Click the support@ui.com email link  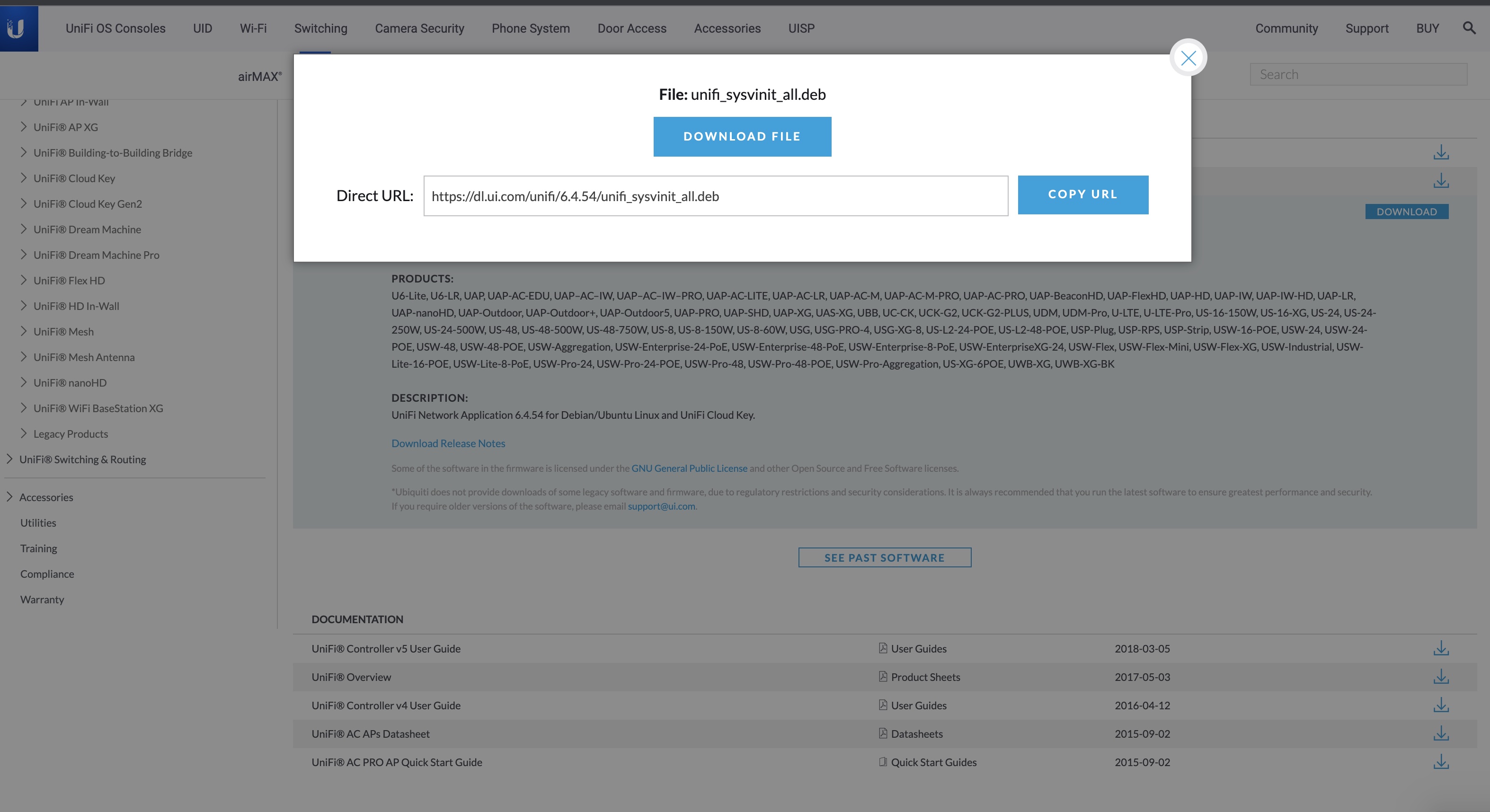tap(661, 506)
